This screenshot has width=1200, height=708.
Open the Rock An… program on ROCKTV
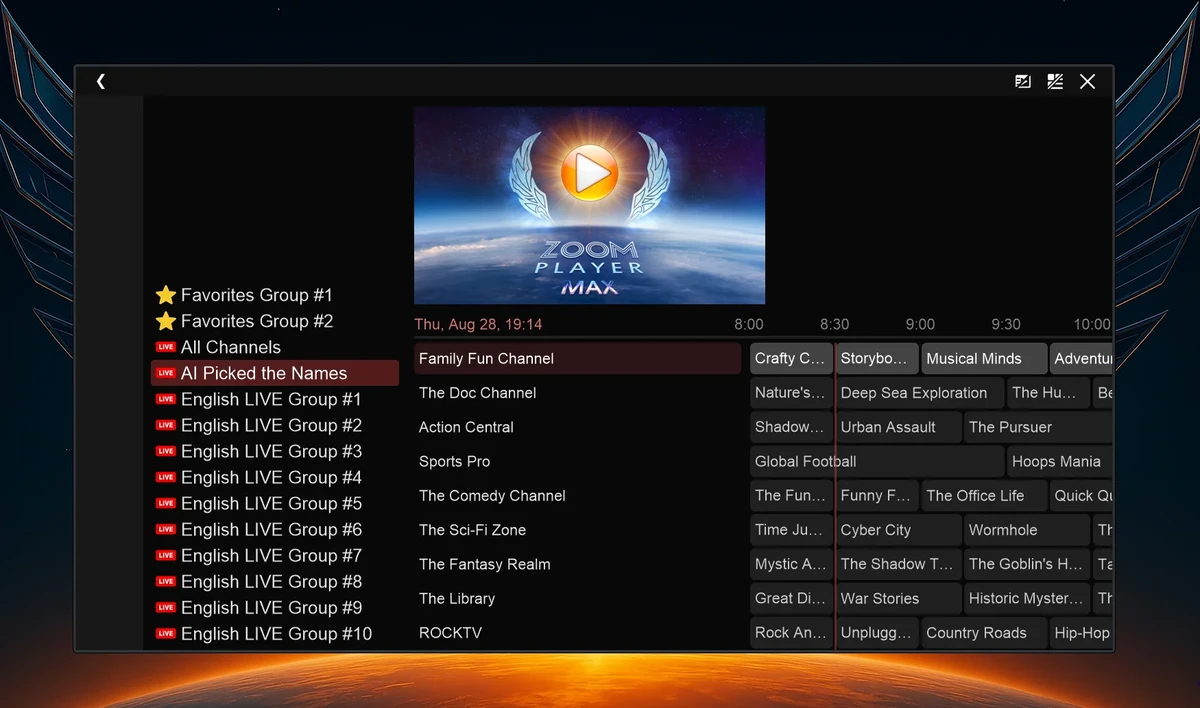point(791,633)
